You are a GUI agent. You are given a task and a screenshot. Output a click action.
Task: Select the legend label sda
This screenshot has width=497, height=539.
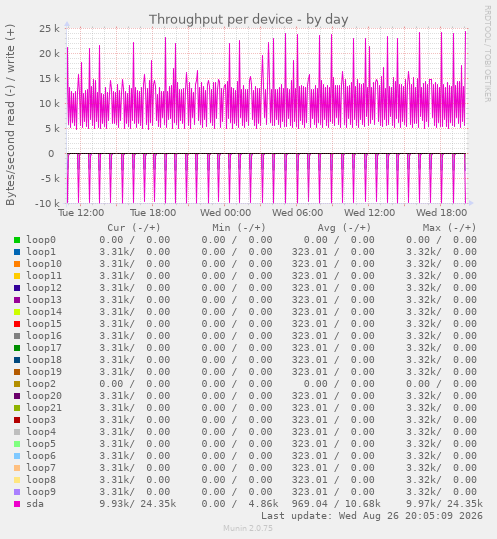pos(35,504)
